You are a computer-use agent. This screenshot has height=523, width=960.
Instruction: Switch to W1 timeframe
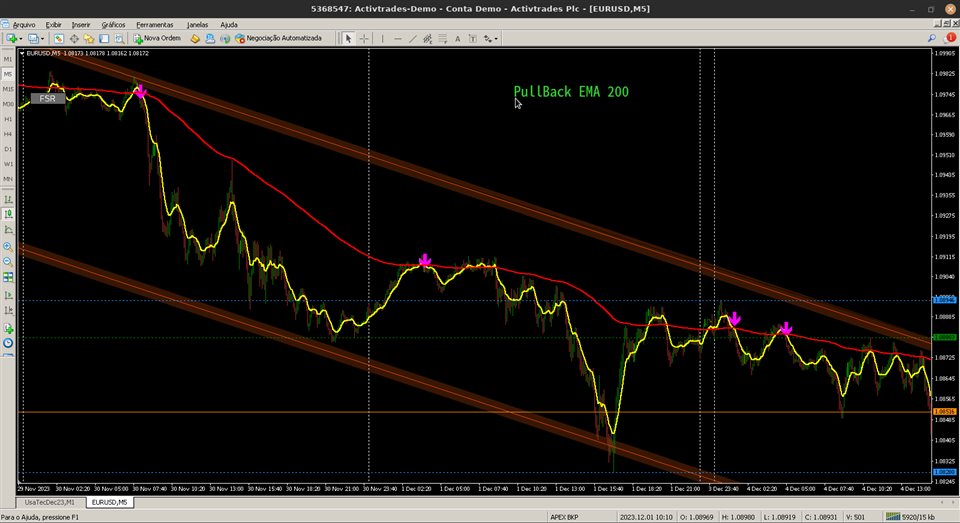coord(8,164)
